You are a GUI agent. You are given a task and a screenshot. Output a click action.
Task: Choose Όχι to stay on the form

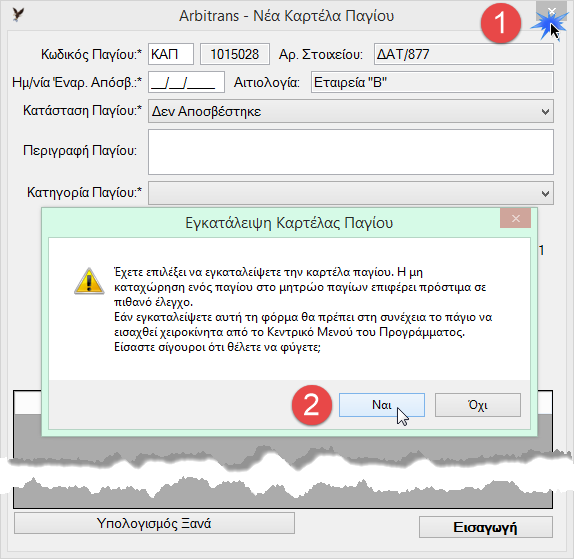click(x=478, y=405)
